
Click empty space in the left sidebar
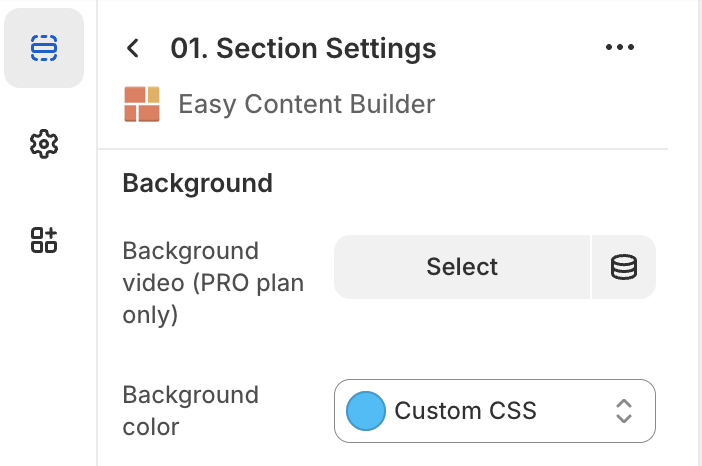pyautogui.click(x=48, y=360)
